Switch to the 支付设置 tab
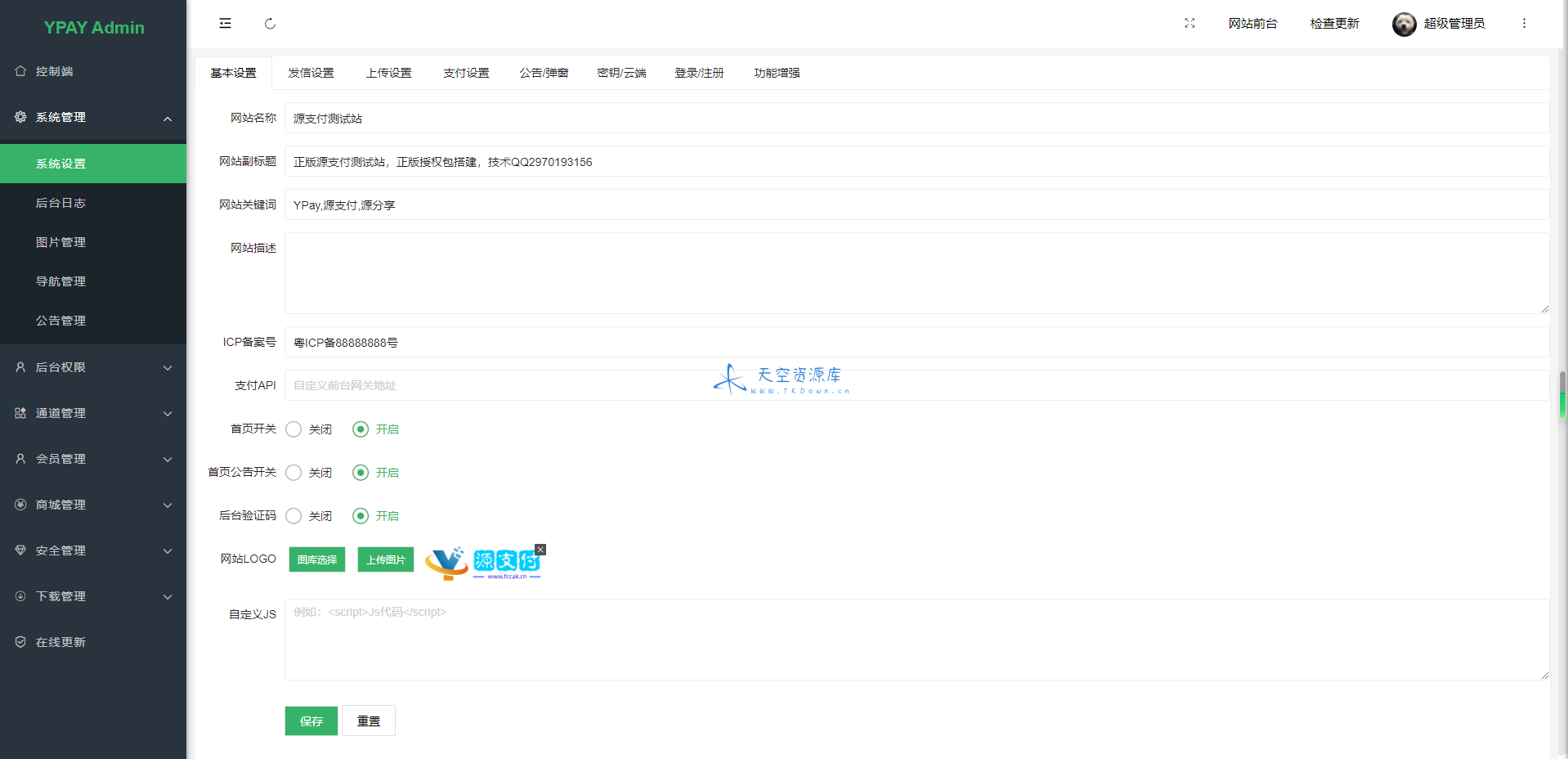This screenshot has height=759, width=1568. coord(467,73)
